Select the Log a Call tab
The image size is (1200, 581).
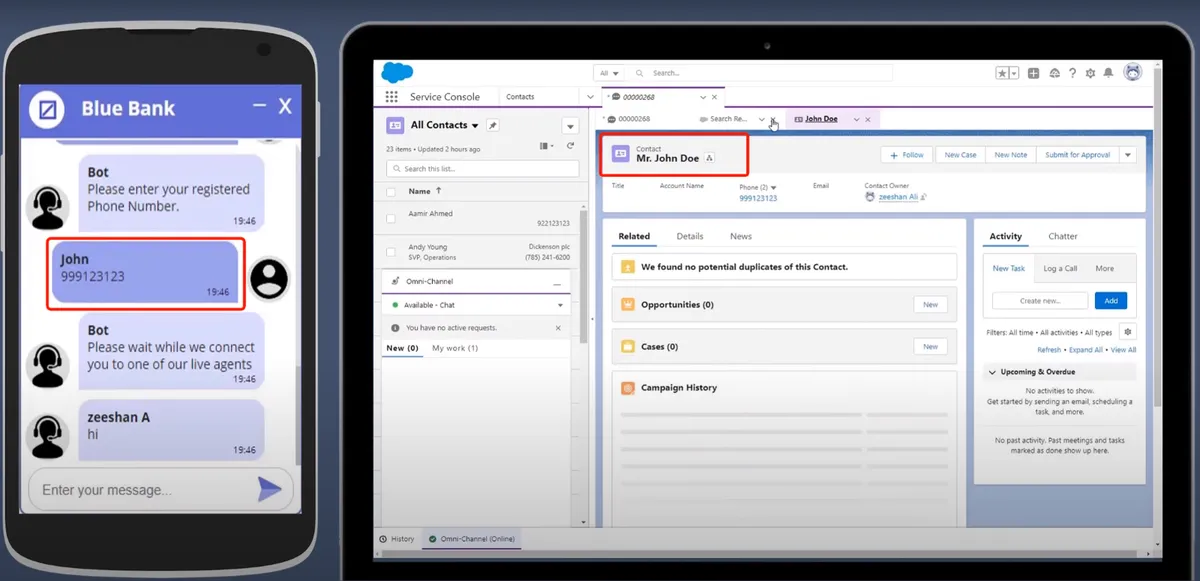(1060, 268)
